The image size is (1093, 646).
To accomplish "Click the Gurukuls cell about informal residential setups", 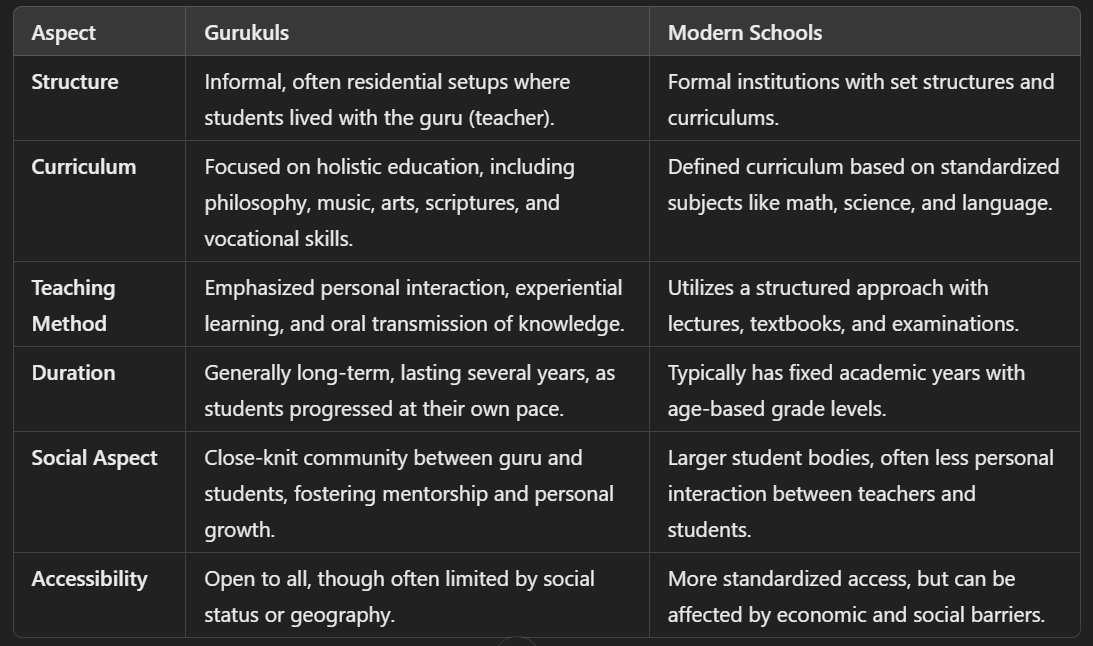I will pos(387,99).
